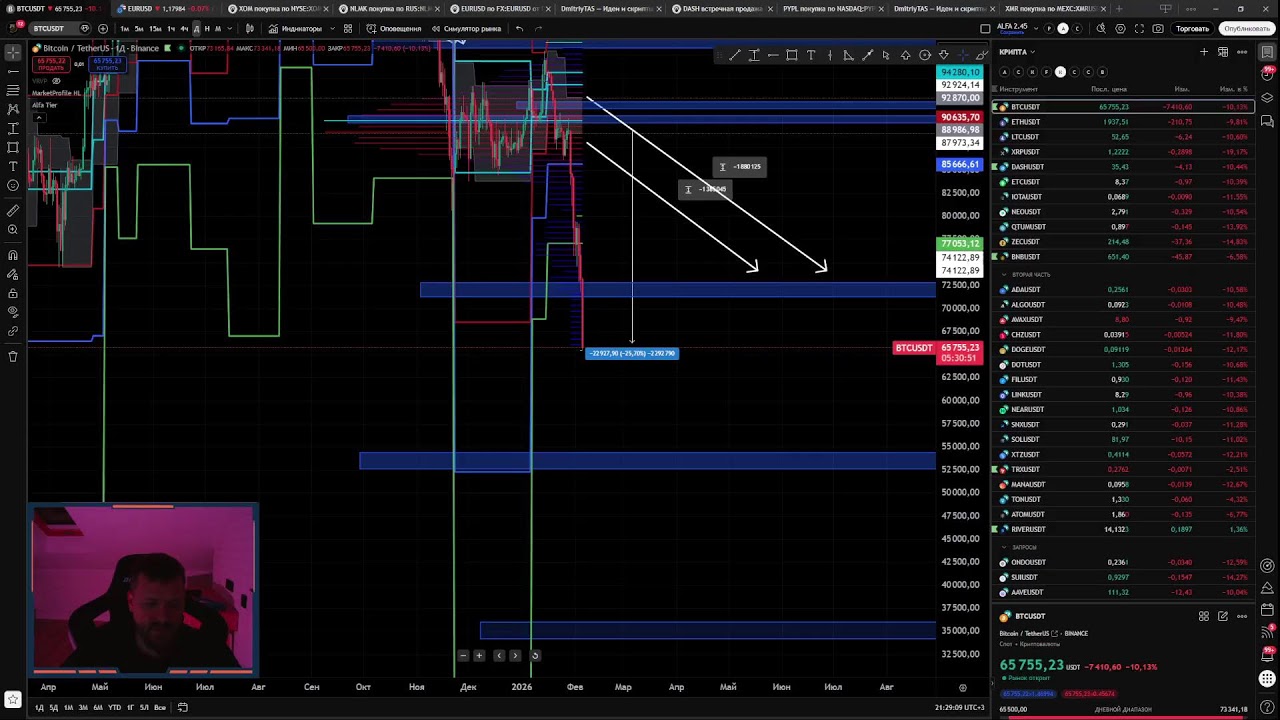1280x720 pixels.
Task: Add a symbol to the watchlist
Action: pyautogui.click(x=1204, y=52)
